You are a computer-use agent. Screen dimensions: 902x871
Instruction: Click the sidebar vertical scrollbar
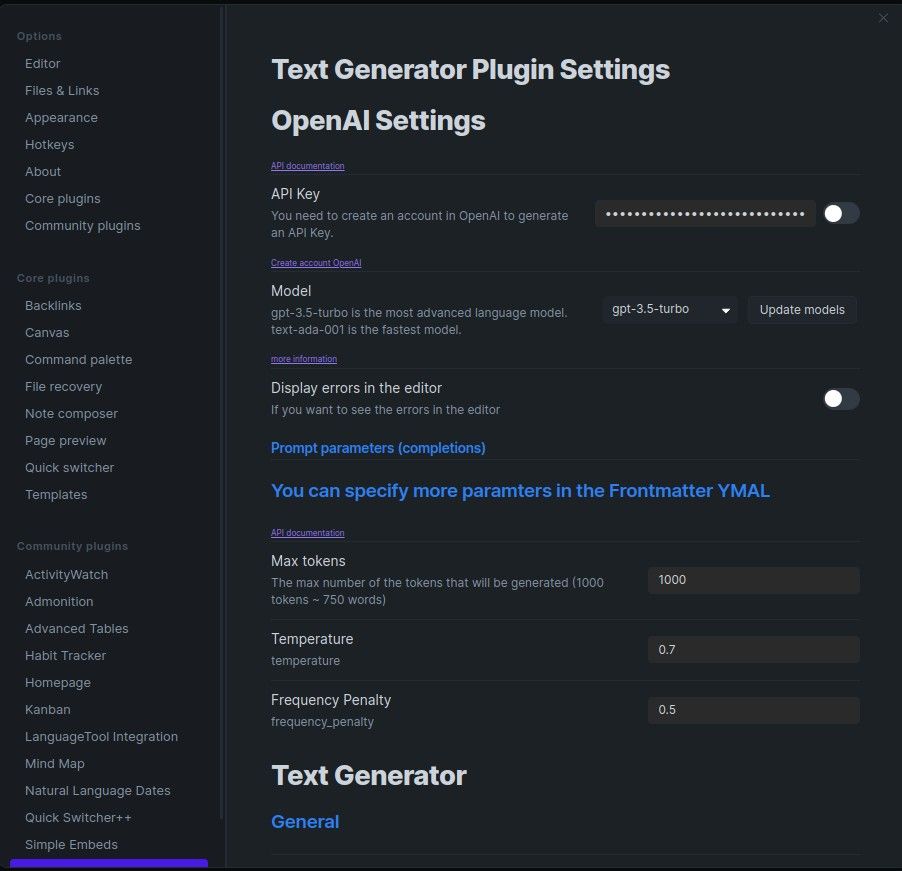click(x=221, y=411)
